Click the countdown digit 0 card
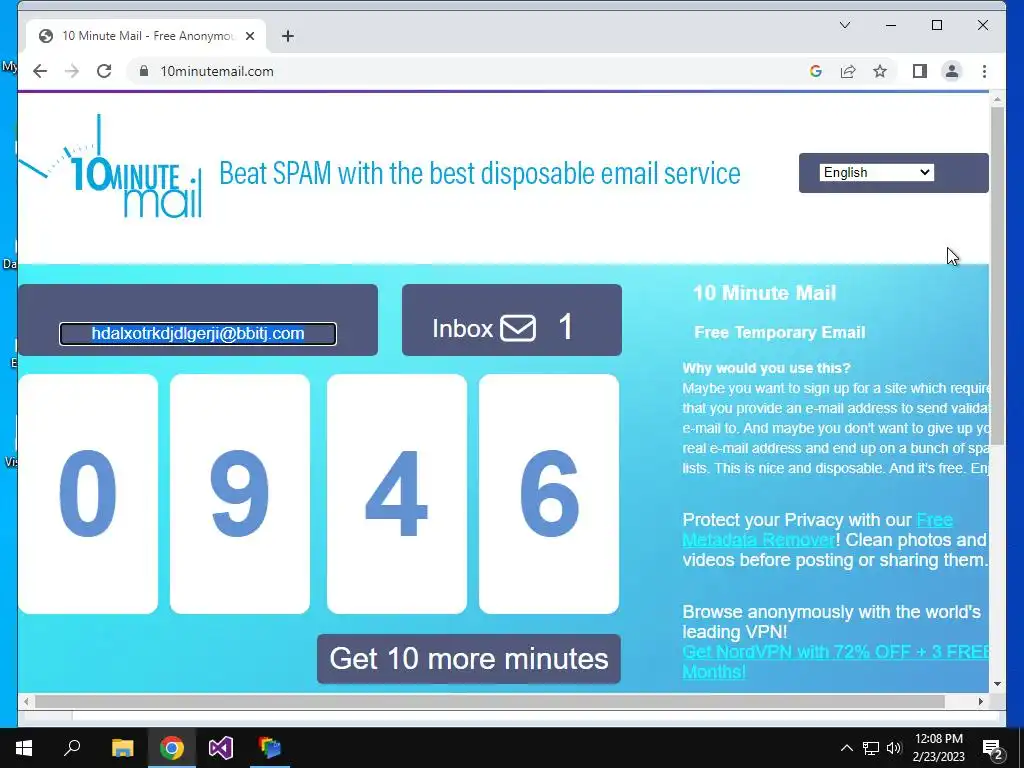Screen dimensions: 1024x768 (88, 494)
